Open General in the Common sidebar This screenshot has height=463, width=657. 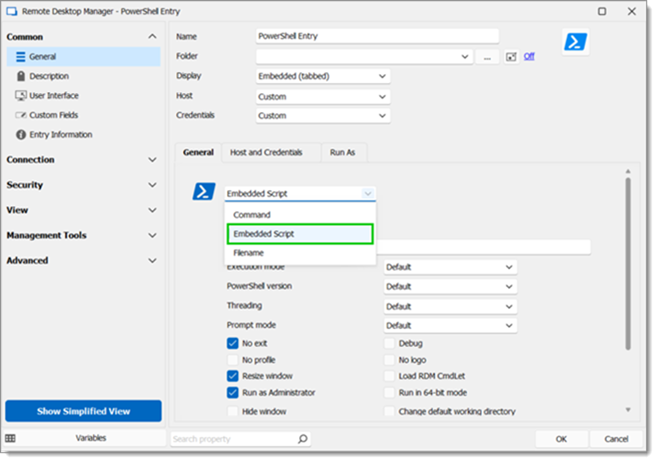tap(83, 57)
